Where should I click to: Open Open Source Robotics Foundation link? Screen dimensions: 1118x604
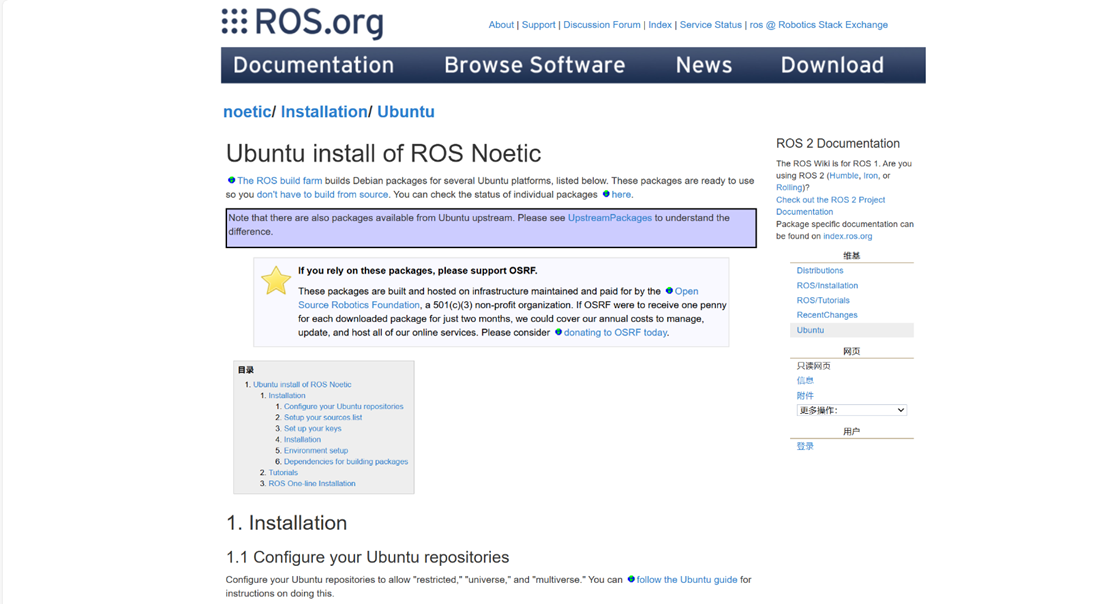click(359, 304)
